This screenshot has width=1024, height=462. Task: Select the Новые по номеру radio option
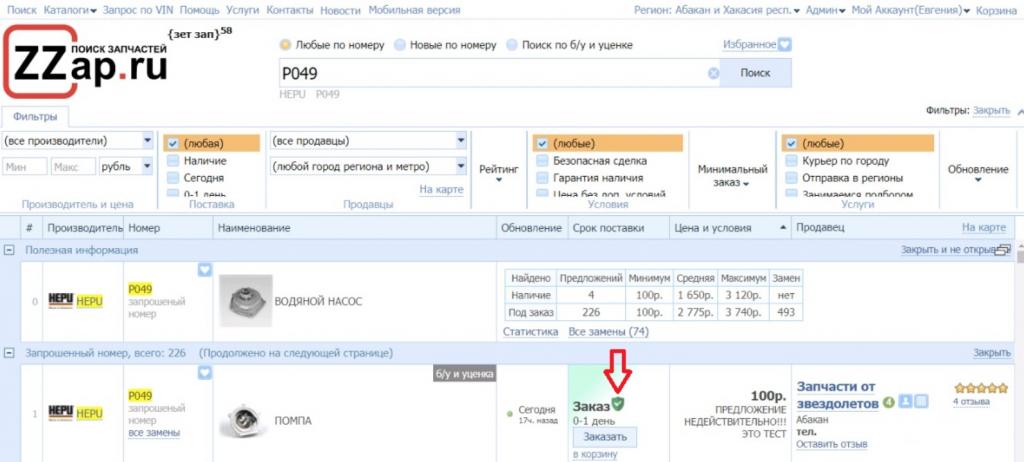401,45
